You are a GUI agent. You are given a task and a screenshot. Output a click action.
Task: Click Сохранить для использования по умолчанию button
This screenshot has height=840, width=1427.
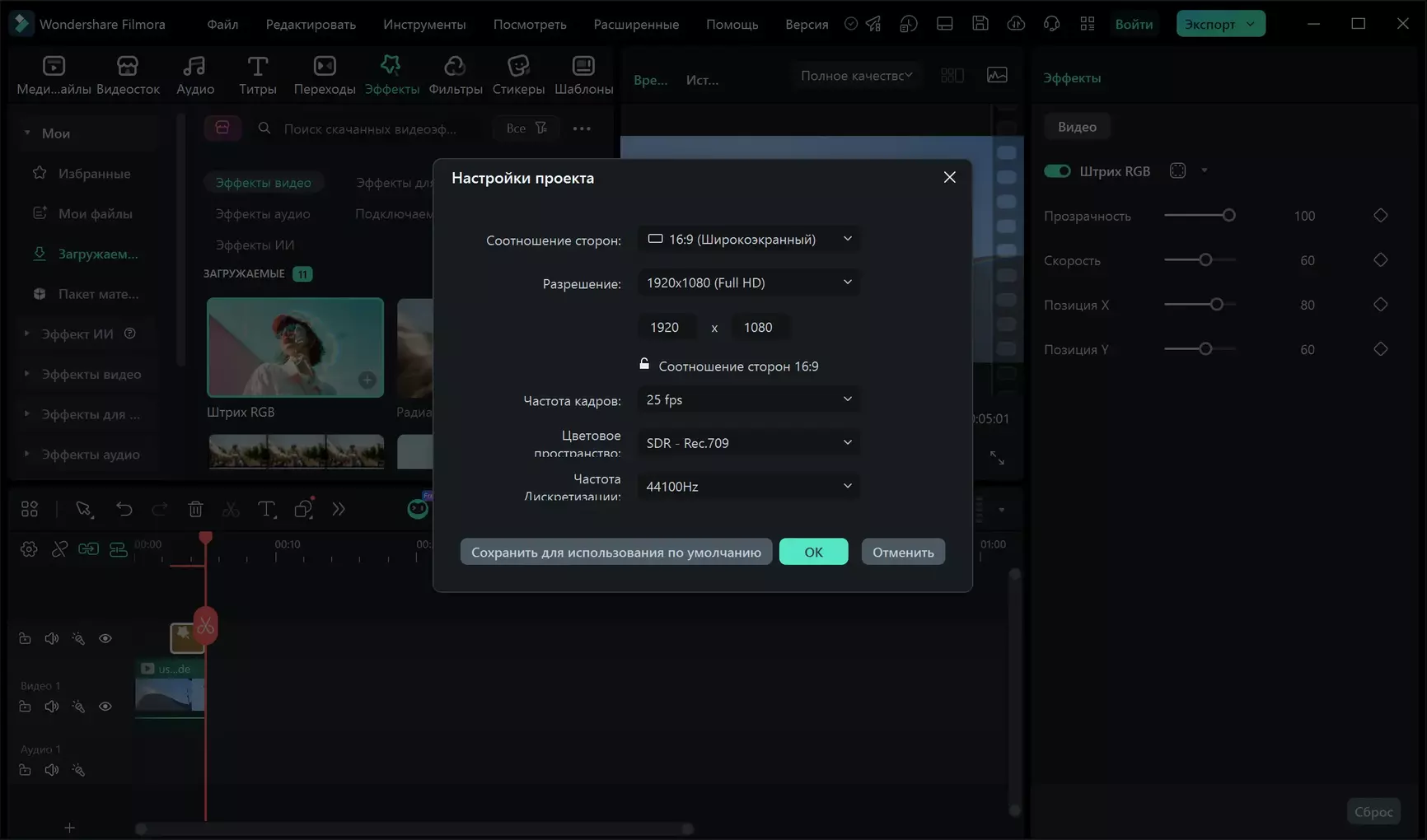pos(615,552)
